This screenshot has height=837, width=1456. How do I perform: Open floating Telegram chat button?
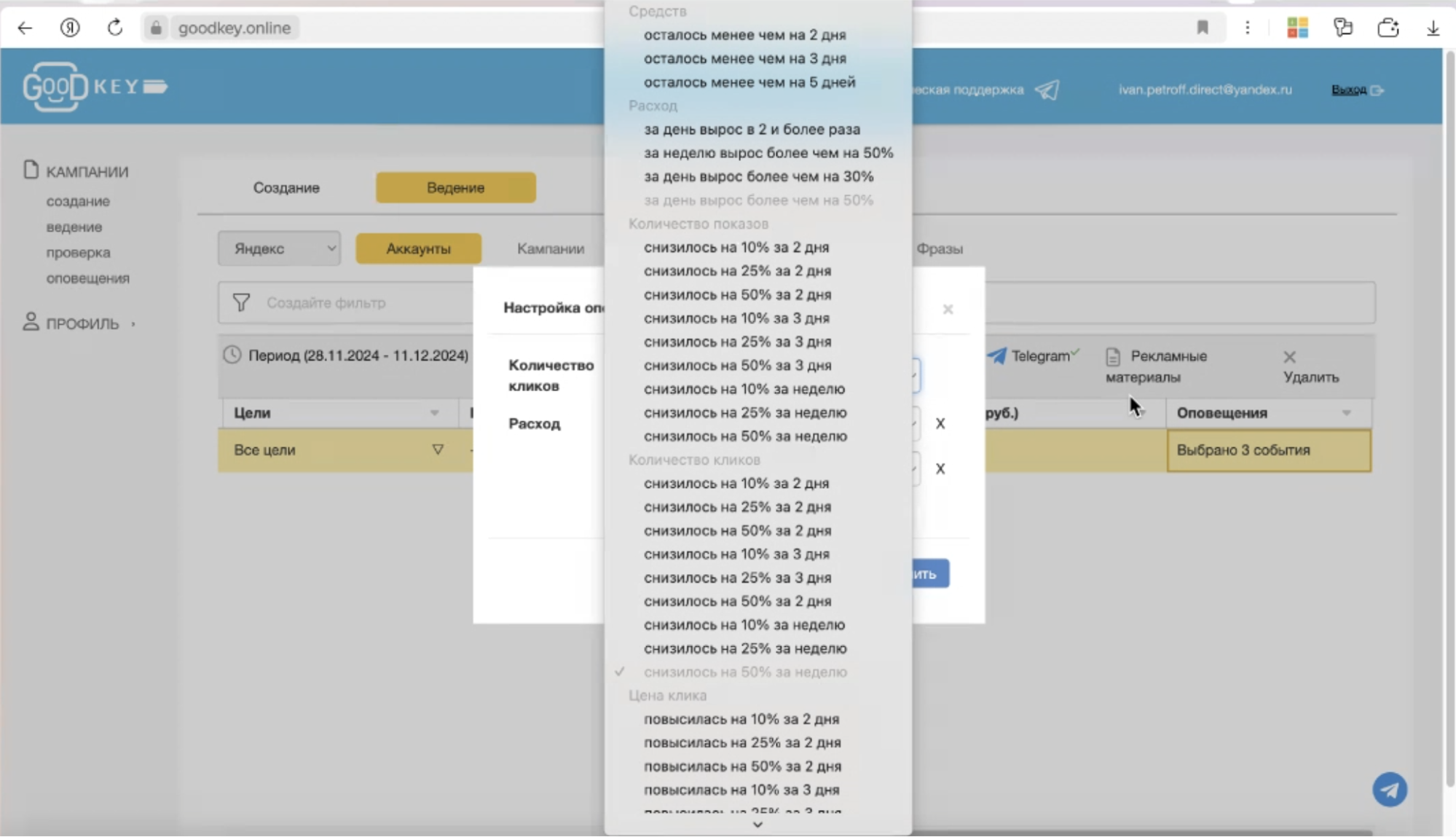pyautogui.click(x=1390, y=790)
